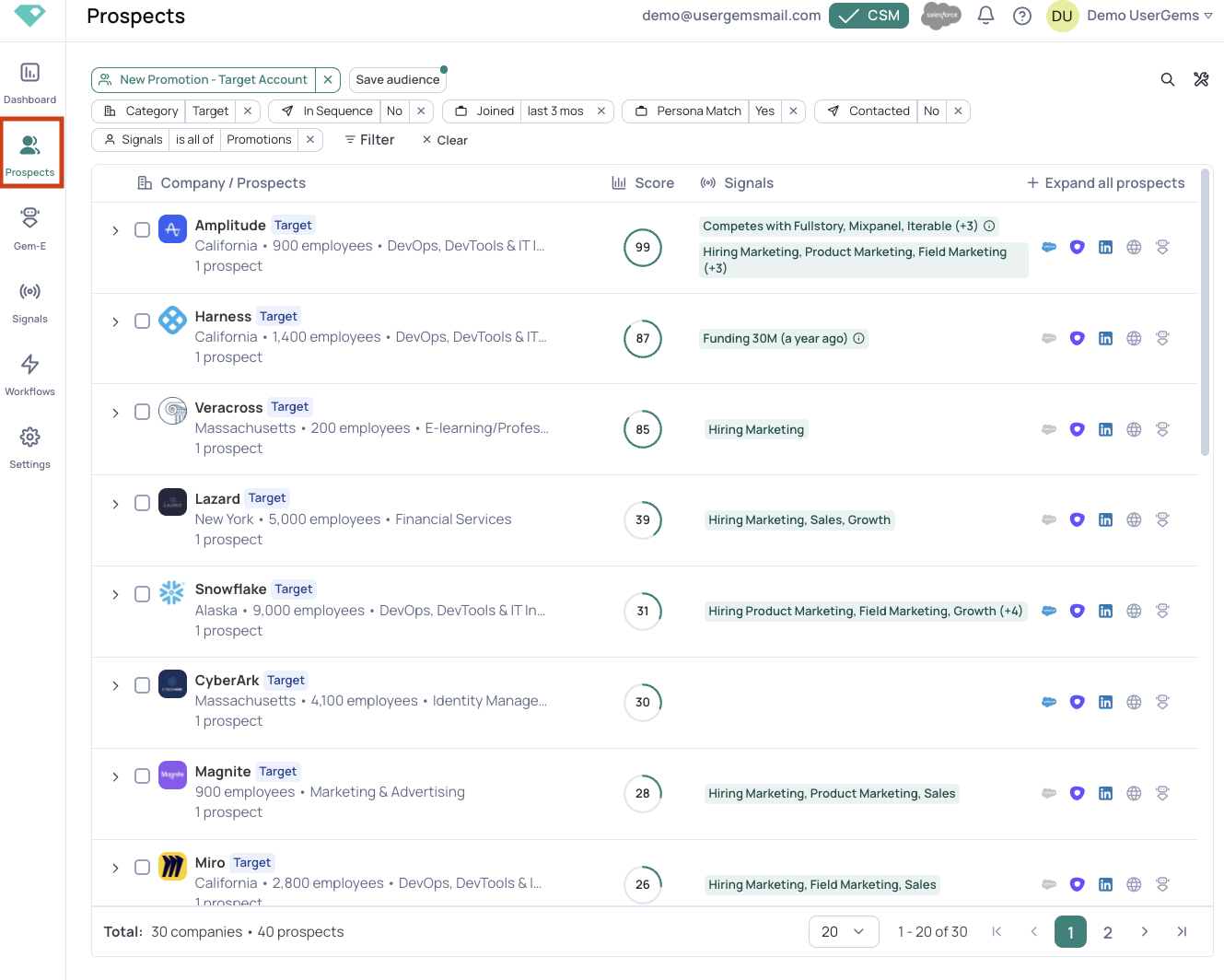Screen dimensions: 1224x980
Task: Click the DU user avatar
Action: click(1062, 16)
